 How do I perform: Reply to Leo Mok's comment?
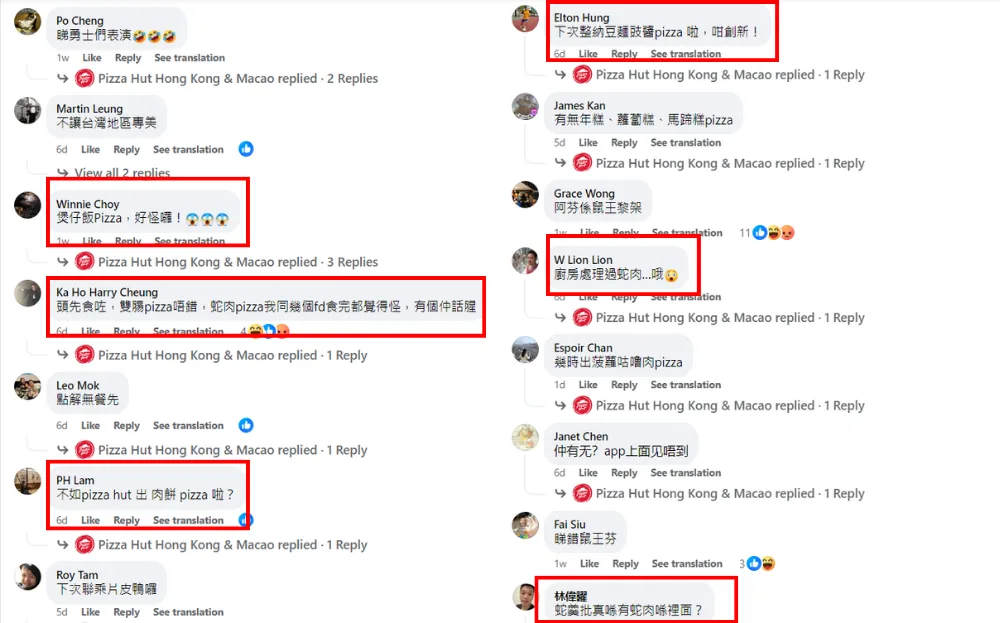(x=126, y=425)
